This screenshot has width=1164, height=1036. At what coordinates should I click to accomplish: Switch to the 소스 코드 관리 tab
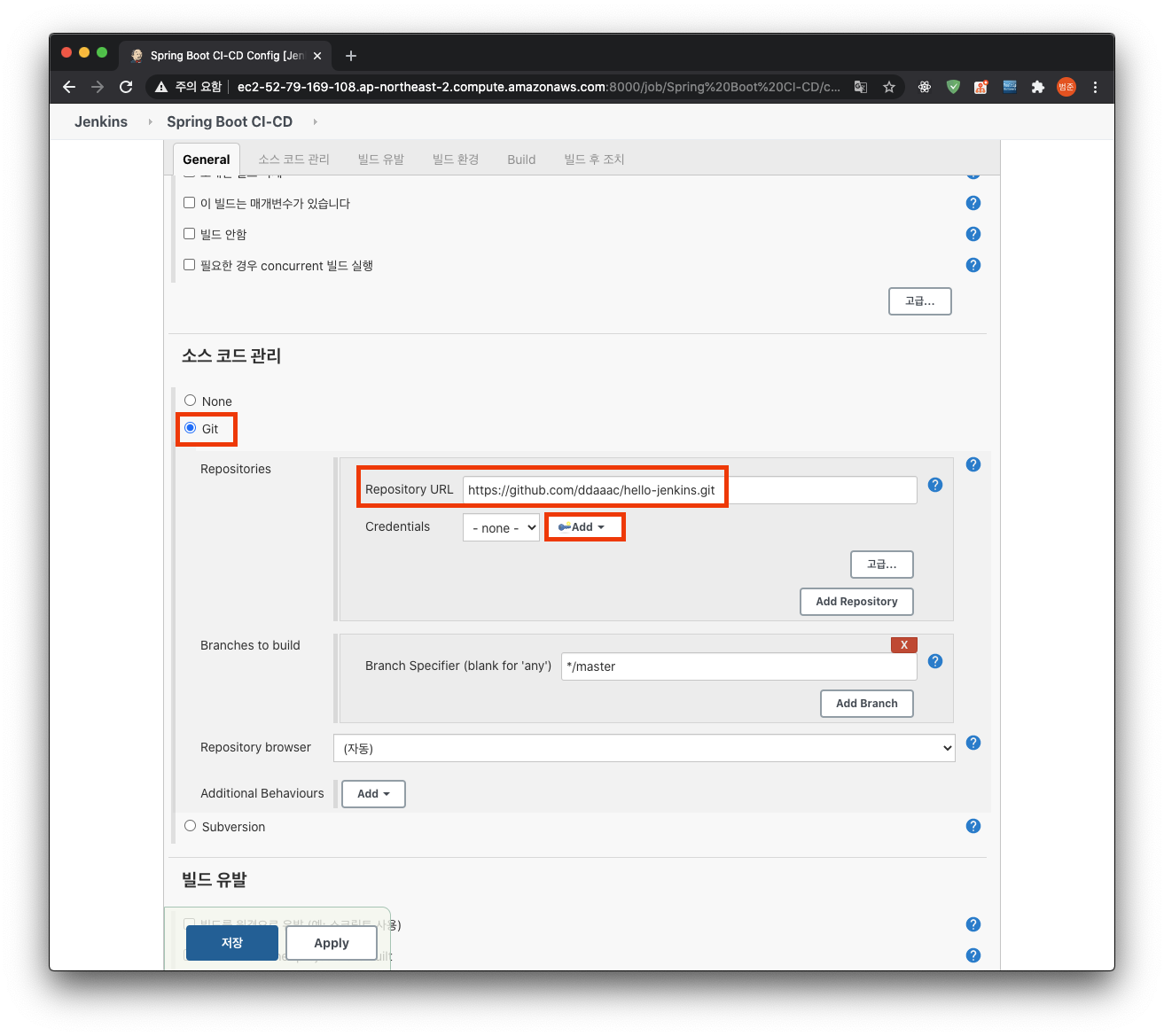pyautogui.click(x=293, y=160)
